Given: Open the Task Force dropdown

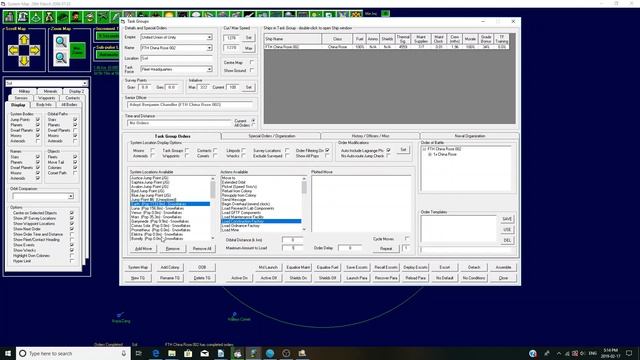Looking at the screenshot, I should (209, 69).
